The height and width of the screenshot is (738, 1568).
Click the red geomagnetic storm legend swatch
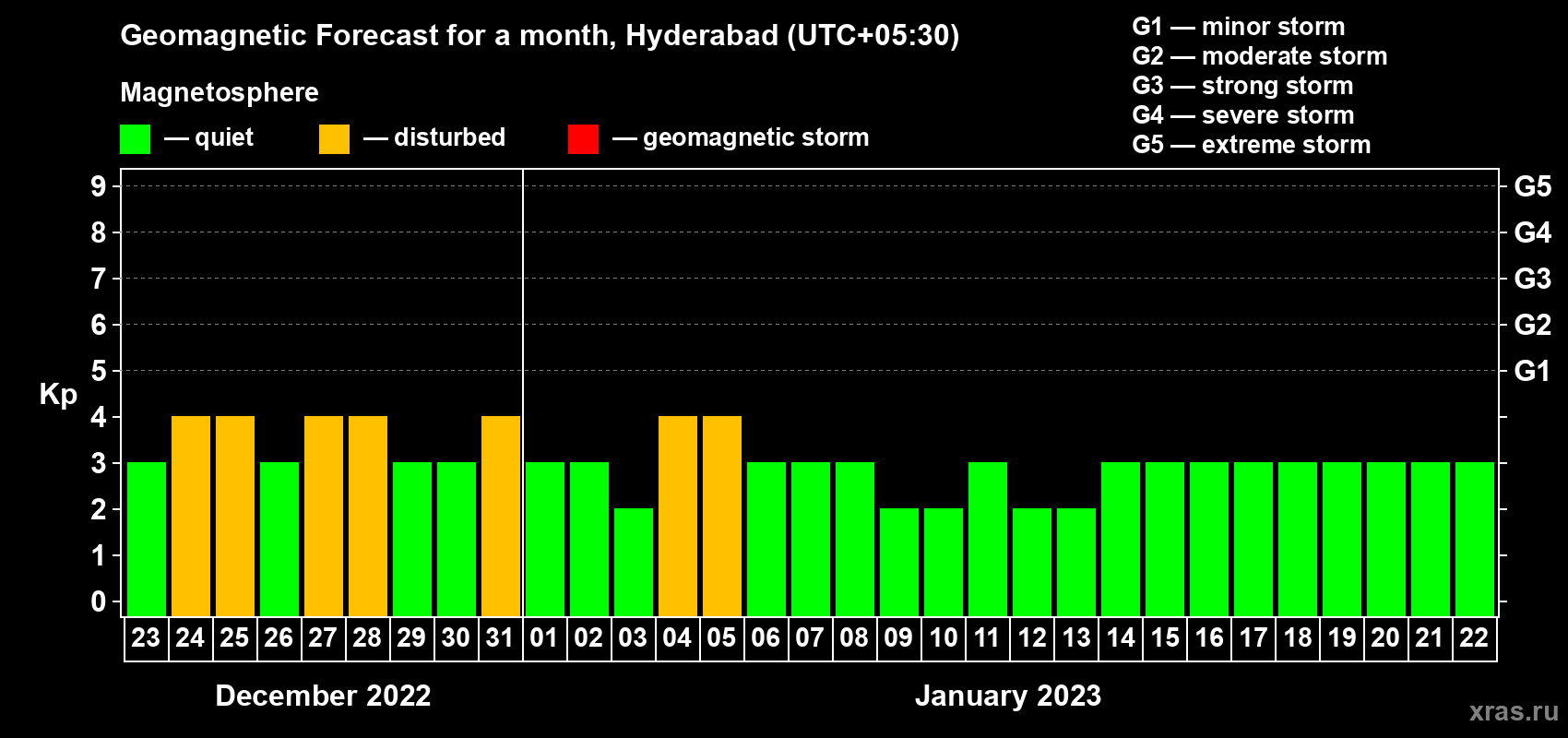[583, 139]
